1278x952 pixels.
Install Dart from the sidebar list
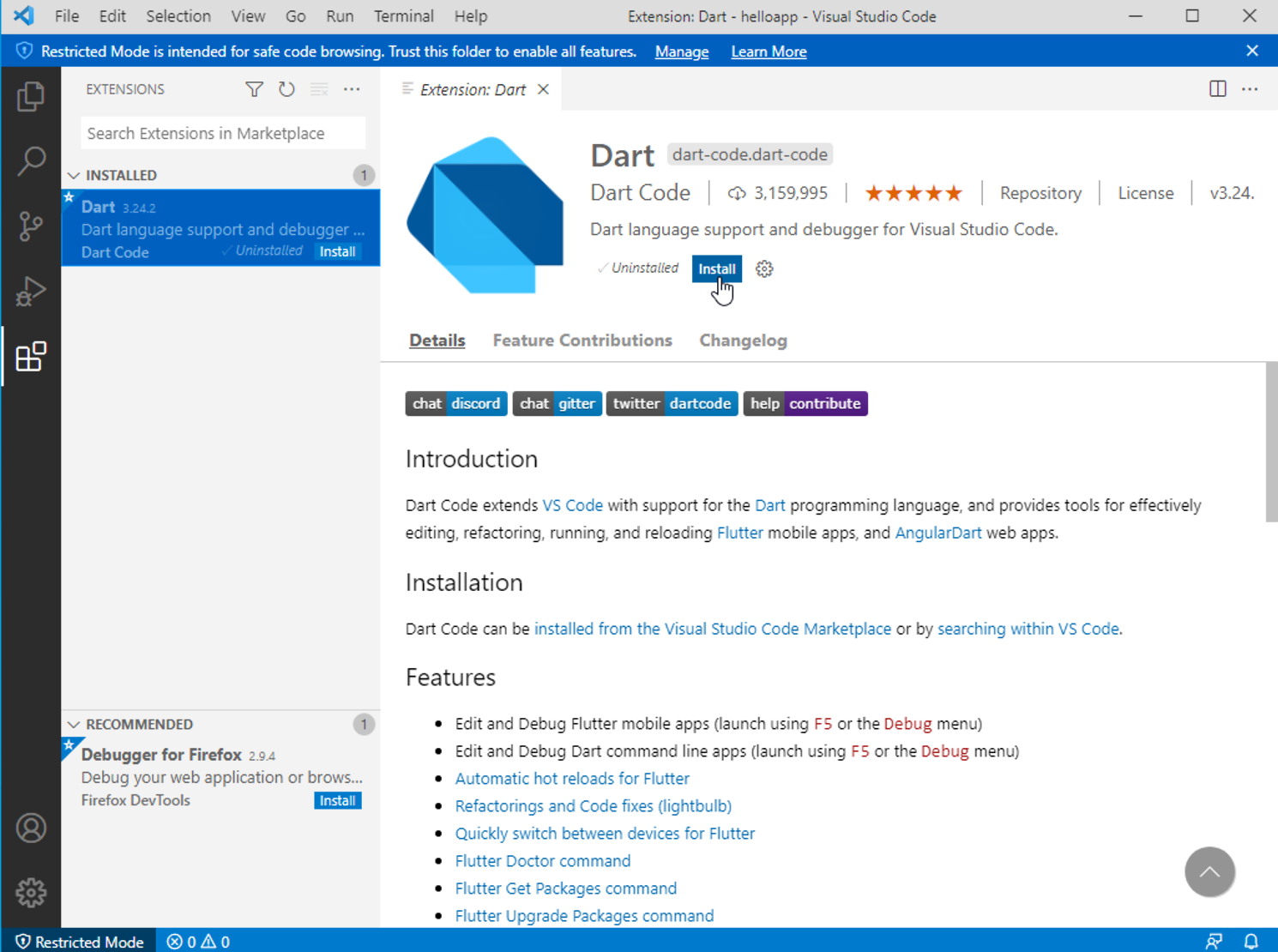(x=337, y=251)
